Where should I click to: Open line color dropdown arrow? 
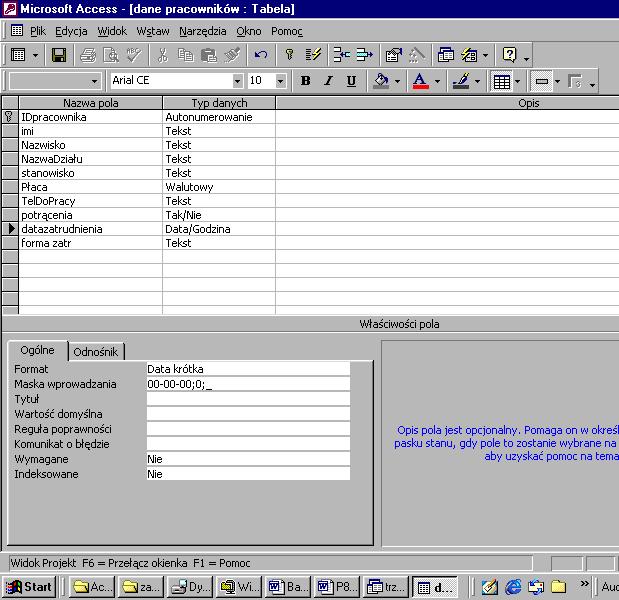click(478, 81)
